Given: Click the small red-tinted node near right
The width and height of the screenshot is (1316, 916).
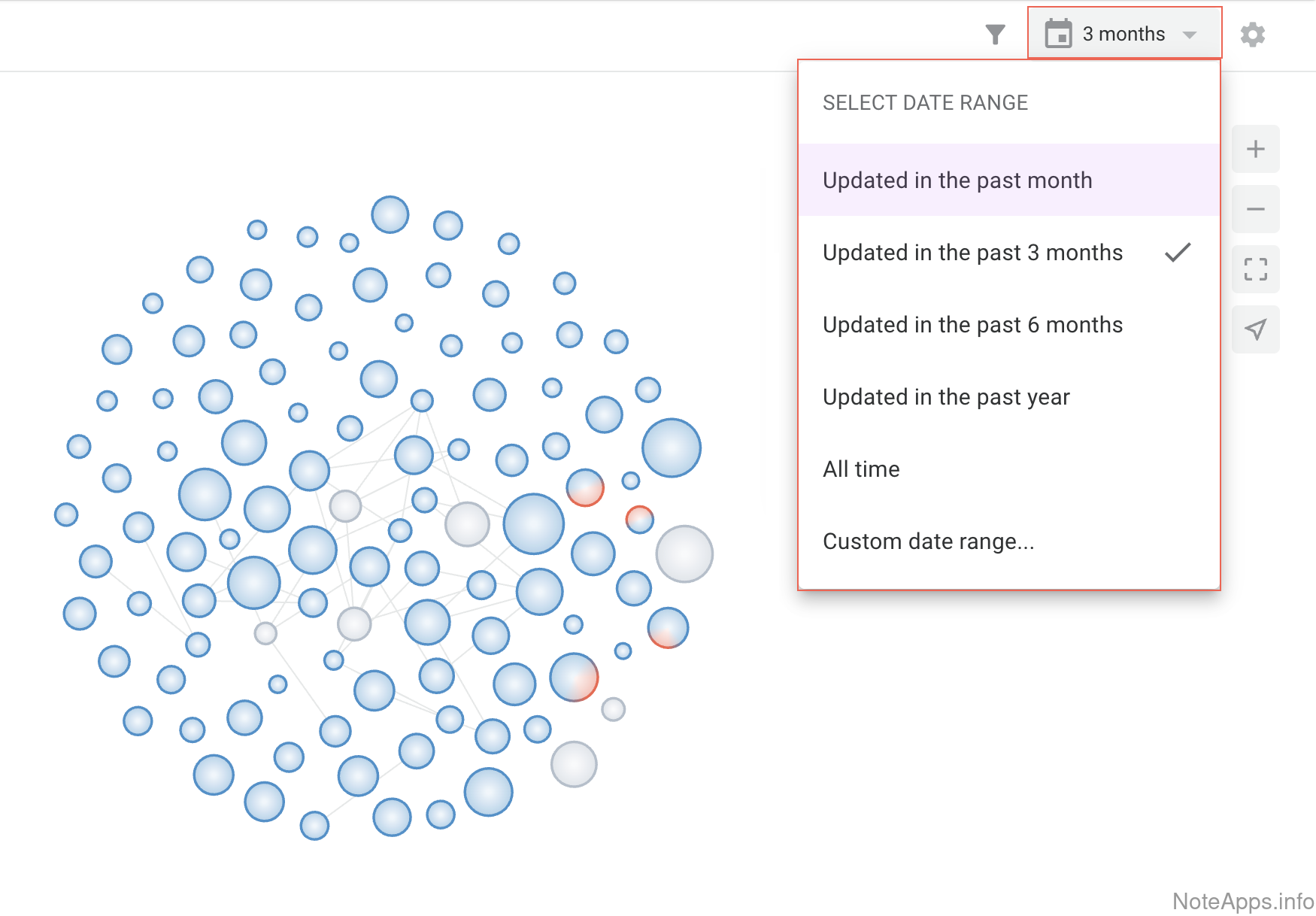Looking at the screenshot, I should click(x=640, y=519).
